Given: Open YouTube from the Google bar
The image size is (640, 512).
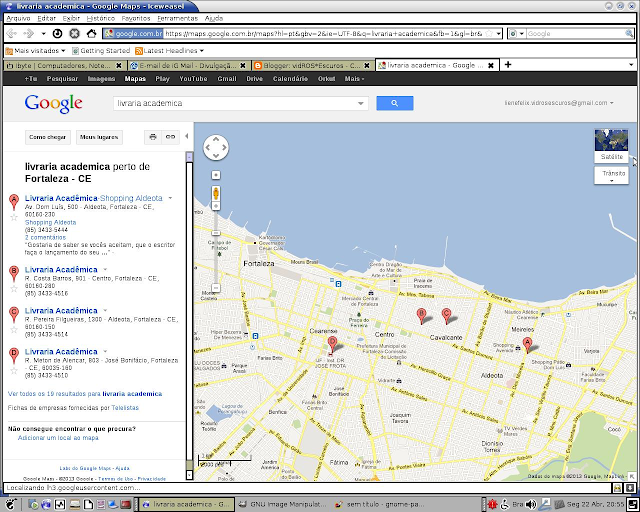Looking at the screenshot, I should (x=193, y=79).
